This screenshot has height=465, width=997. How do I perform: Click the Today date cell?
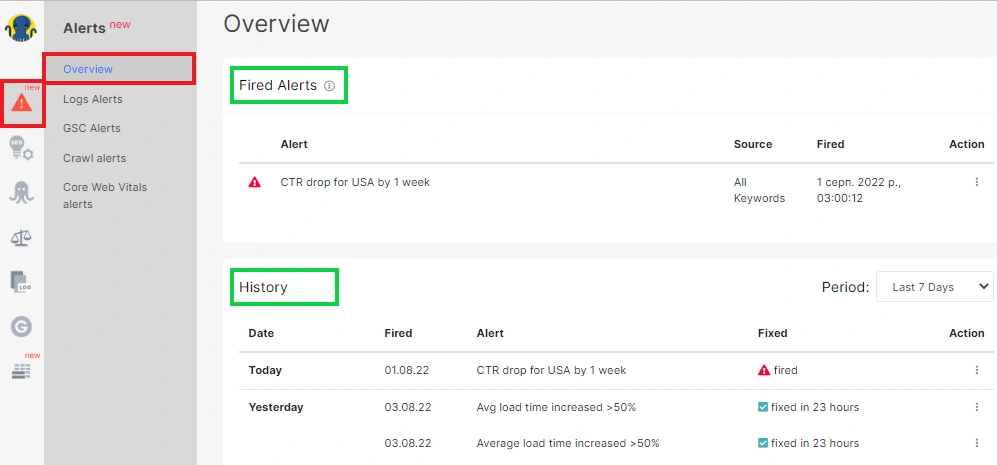coord(265,370)
